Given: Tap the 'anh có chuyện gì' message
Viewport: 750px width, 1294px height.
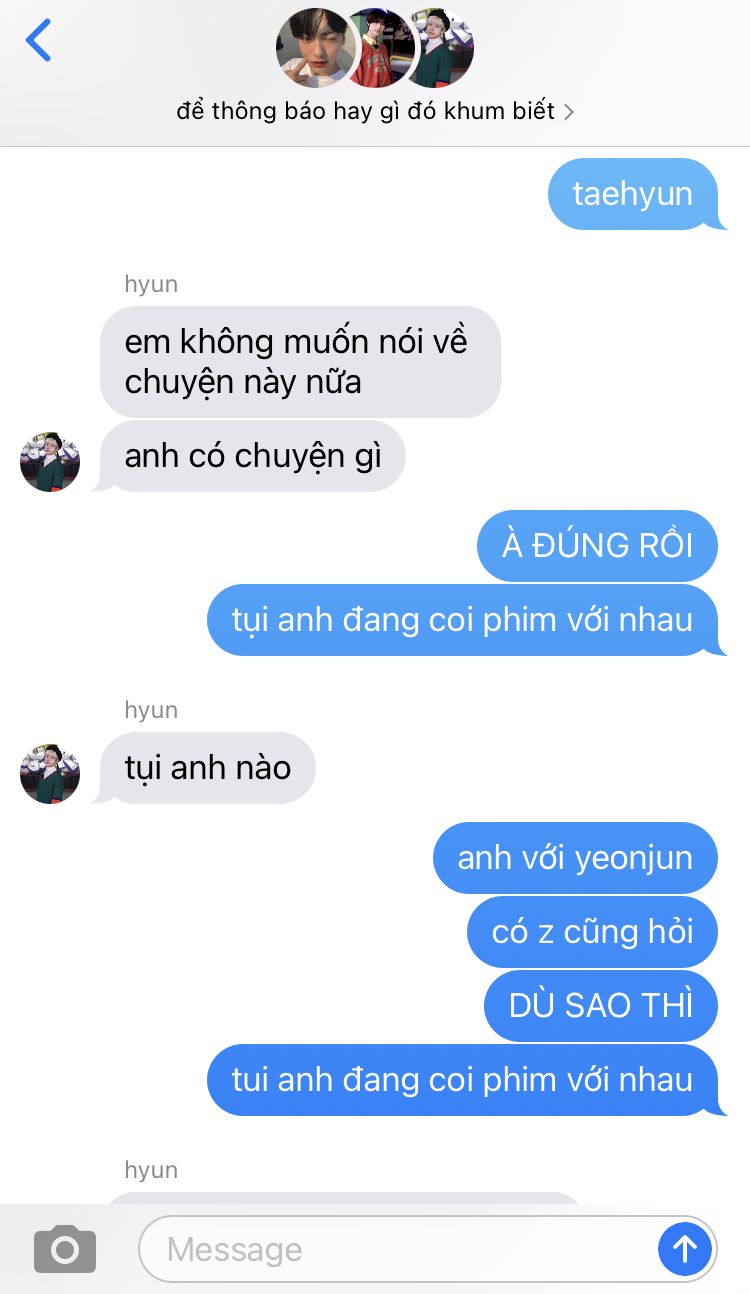Looking at the screenshot, I should coord(252,456).
